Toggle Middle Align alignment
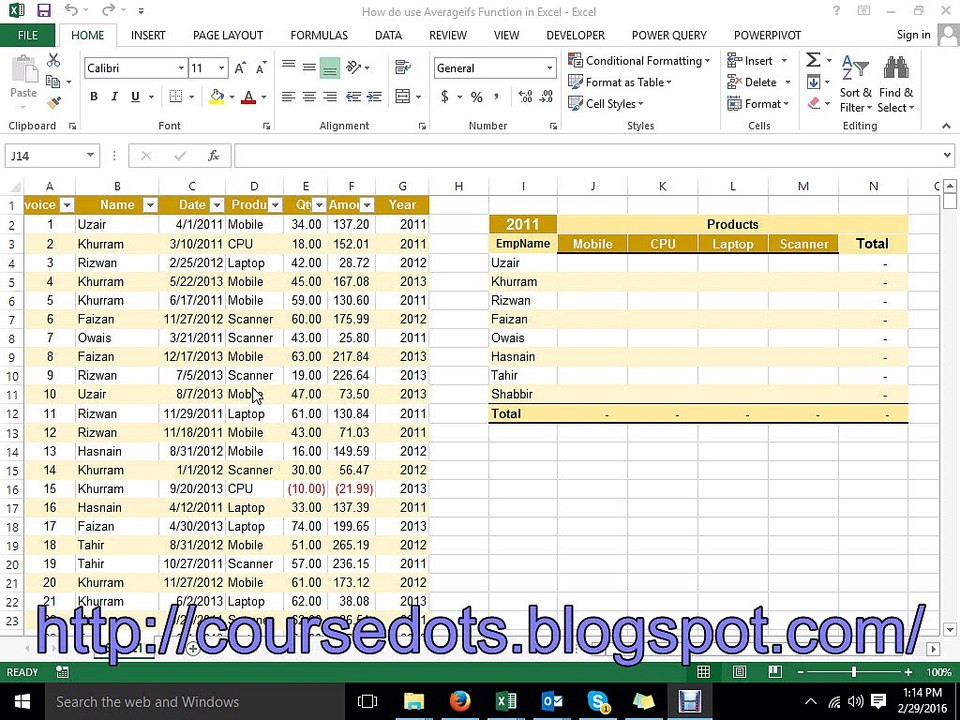960x720 pixels. (309, 67)
